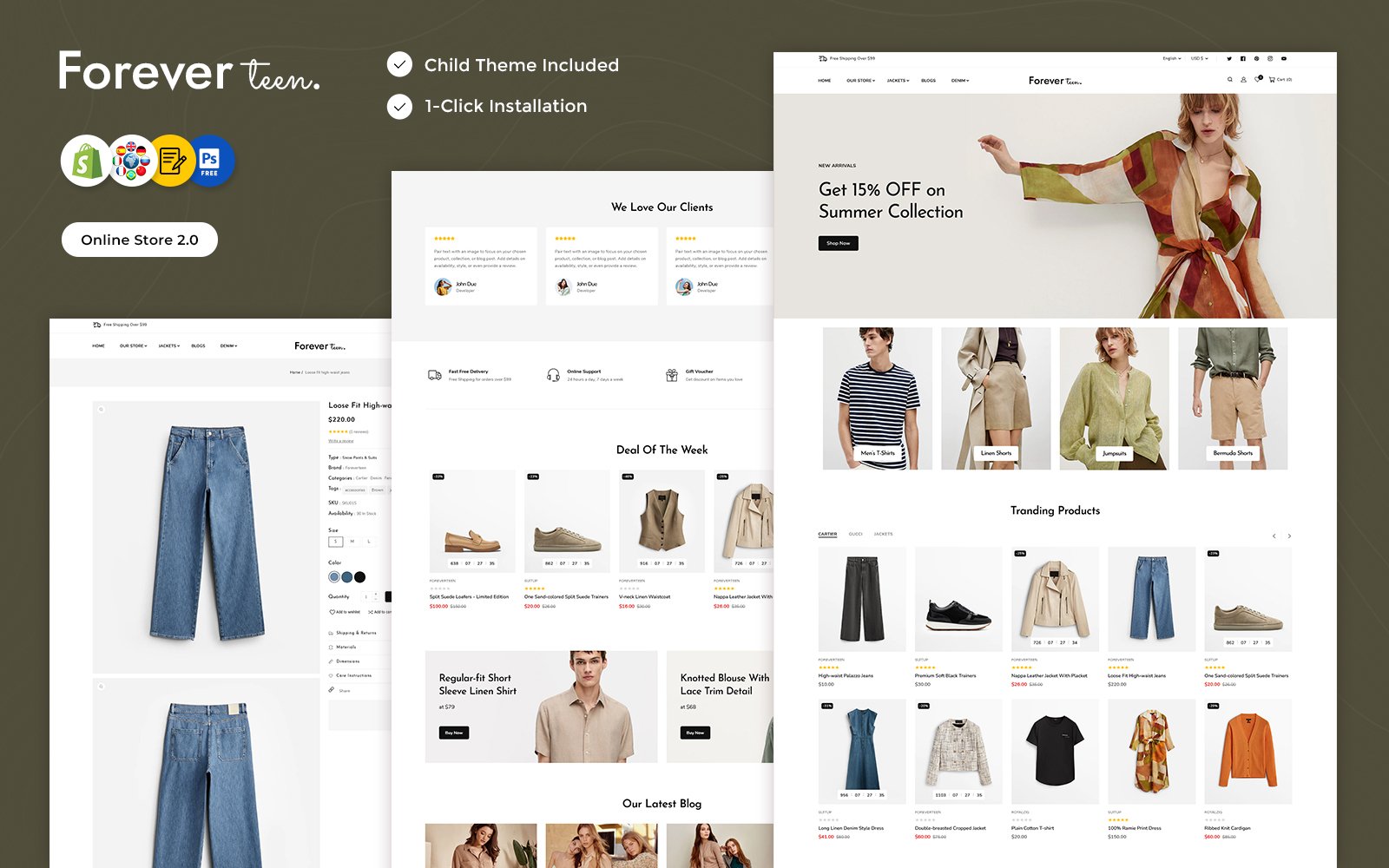Open the wishlist heart icon in header
Screen dimensions: 1389x868
click(1258, 80)
